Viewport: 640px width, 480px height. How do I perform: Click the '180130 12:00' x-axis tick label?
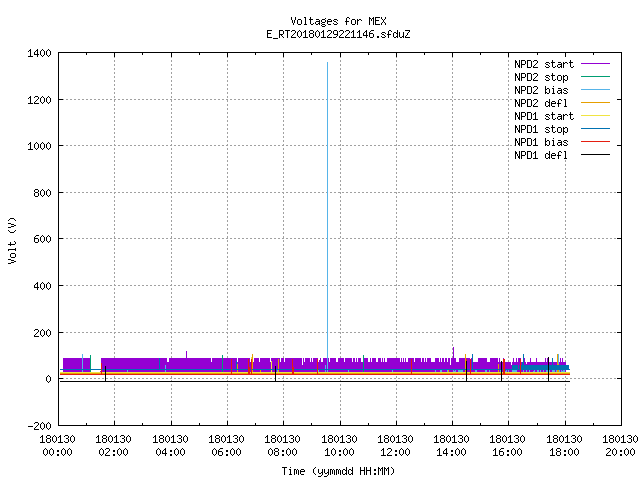point(395,446)
